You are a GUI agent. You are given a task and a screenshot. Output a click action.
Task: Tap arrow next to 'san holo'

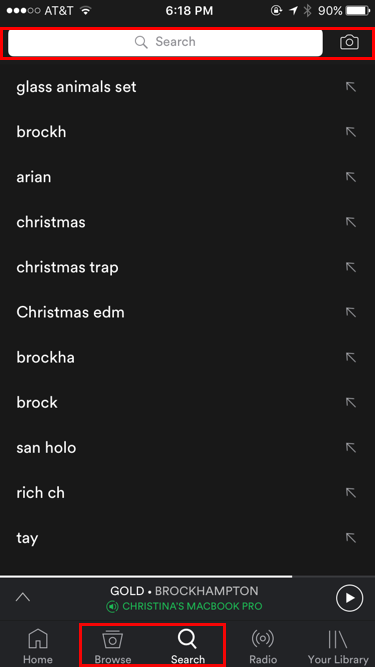coord(350,448)
